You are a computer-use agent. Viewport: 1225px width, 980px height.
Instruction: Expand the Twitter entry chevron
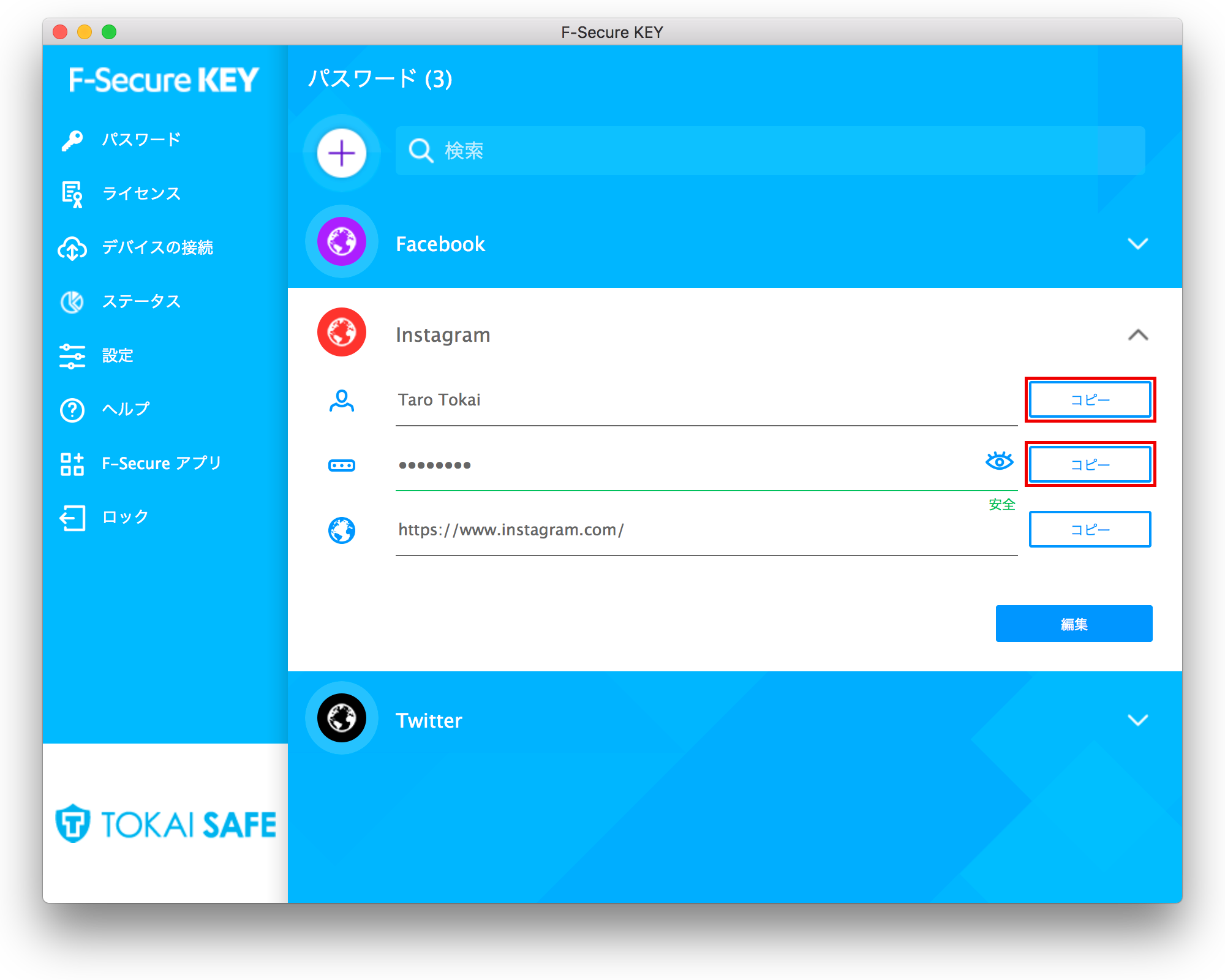(1138, 720)
